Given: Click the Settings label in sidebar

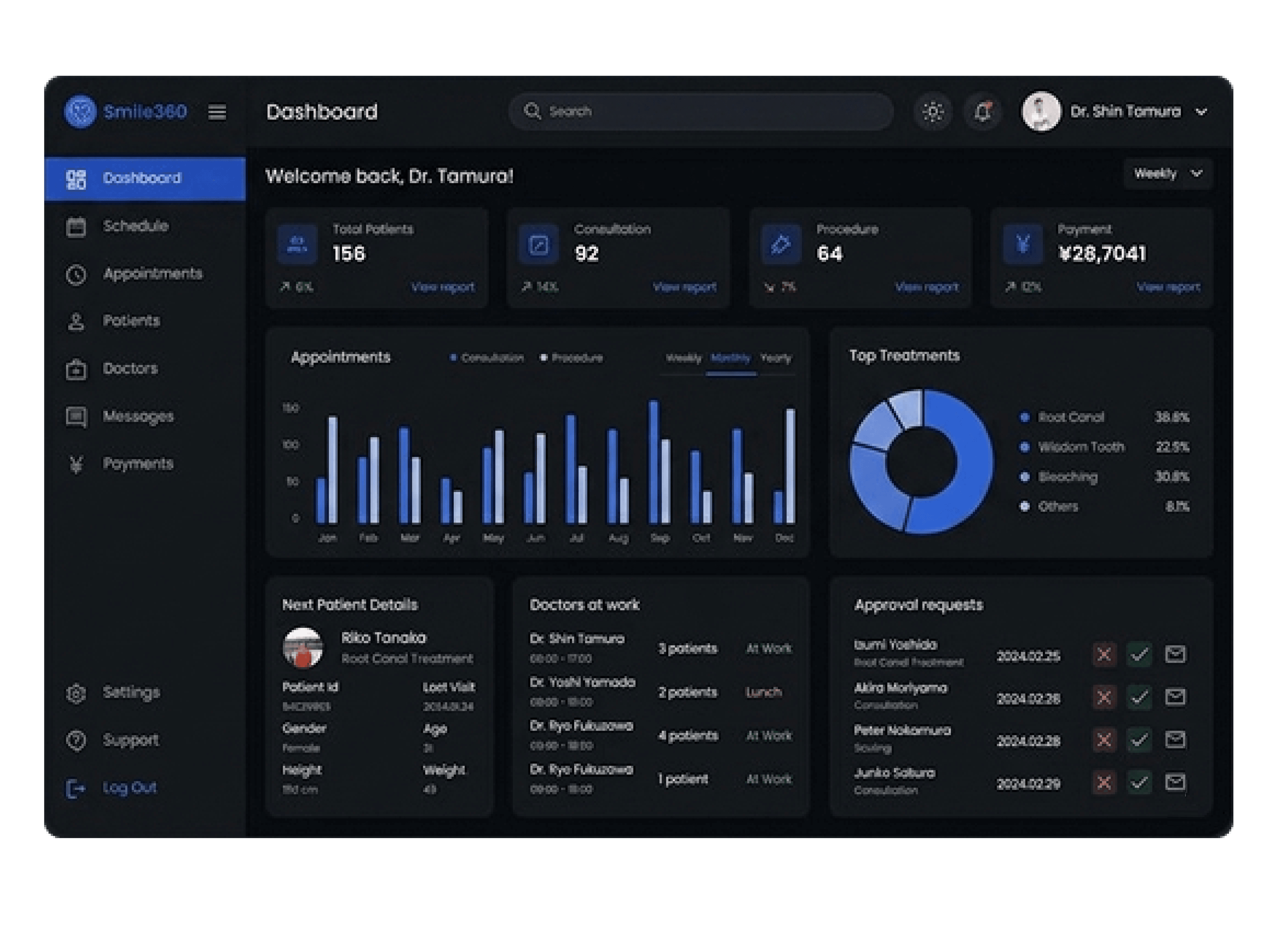Looking at the screenshot, I should tap(131, 693).
